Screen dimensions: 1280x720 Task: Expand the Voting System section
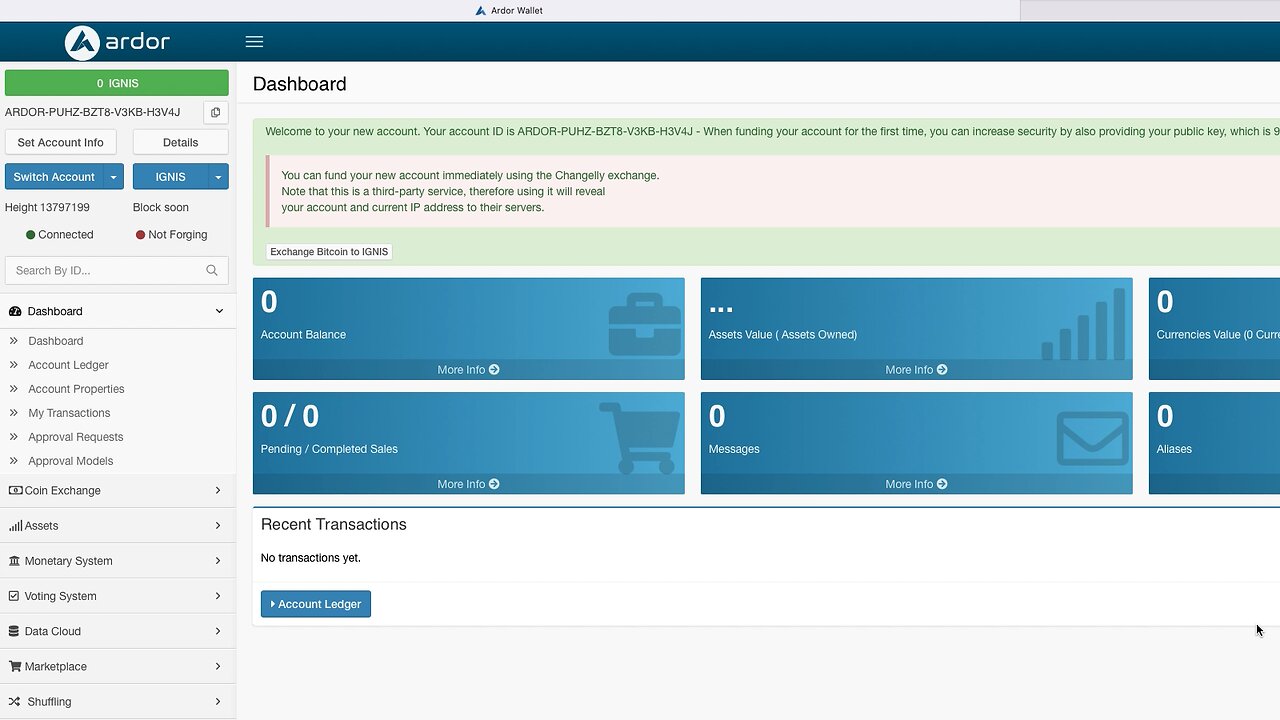(218, 596)
